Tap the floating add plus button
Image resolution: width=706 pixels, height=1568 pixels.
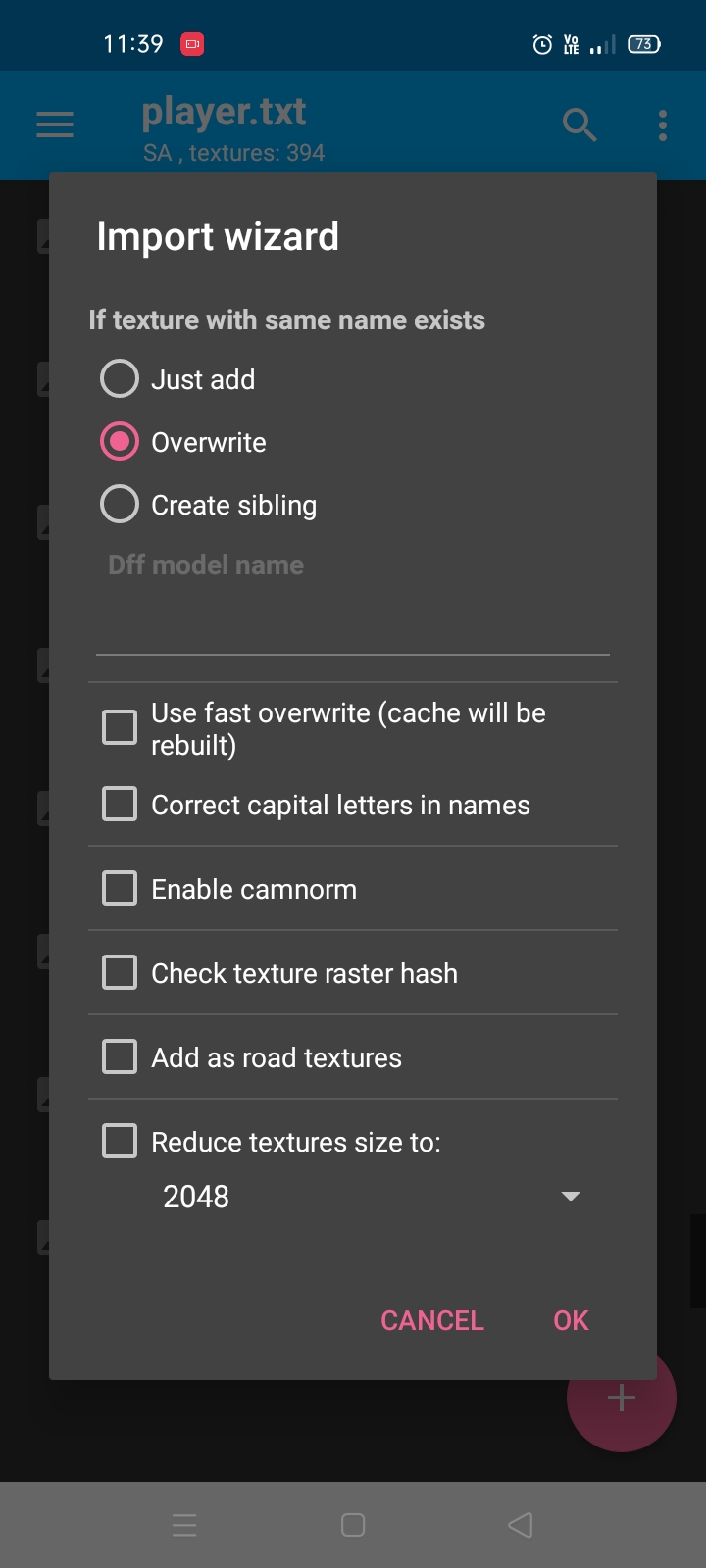pyautogui.click(x=622, y=1398)
